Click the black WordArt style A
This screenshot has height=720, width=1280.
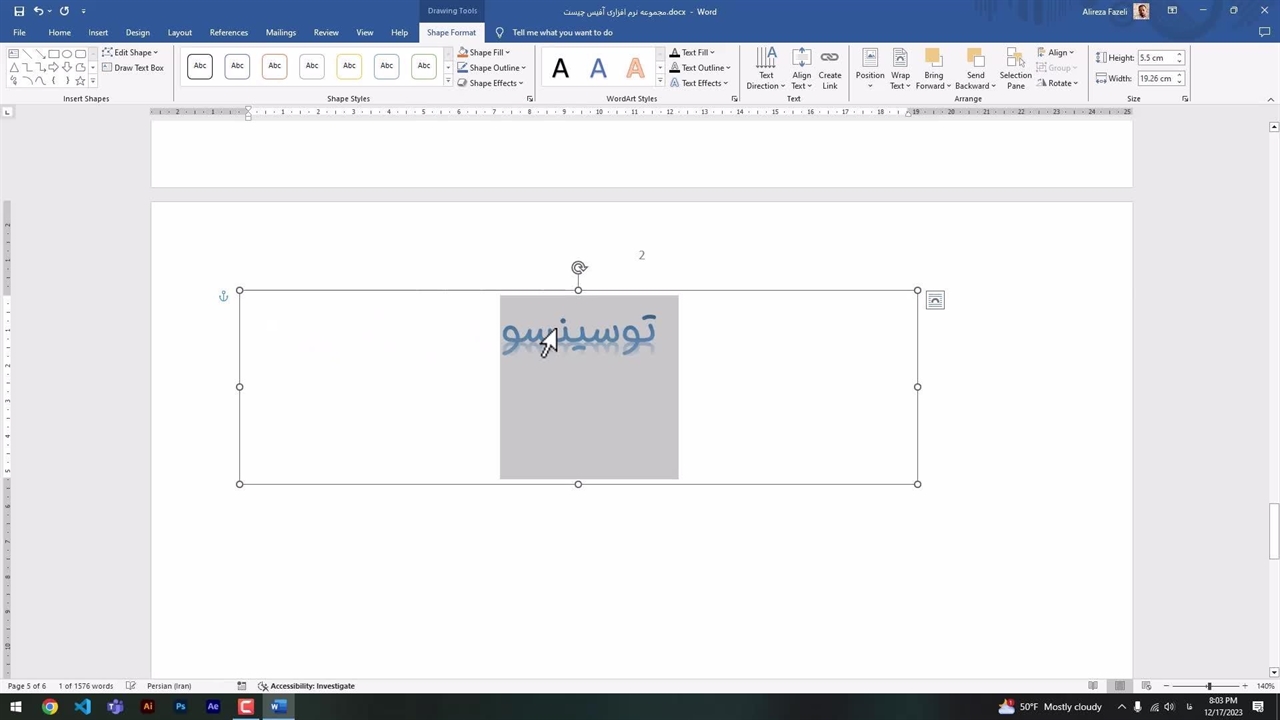tap(560, 68)
